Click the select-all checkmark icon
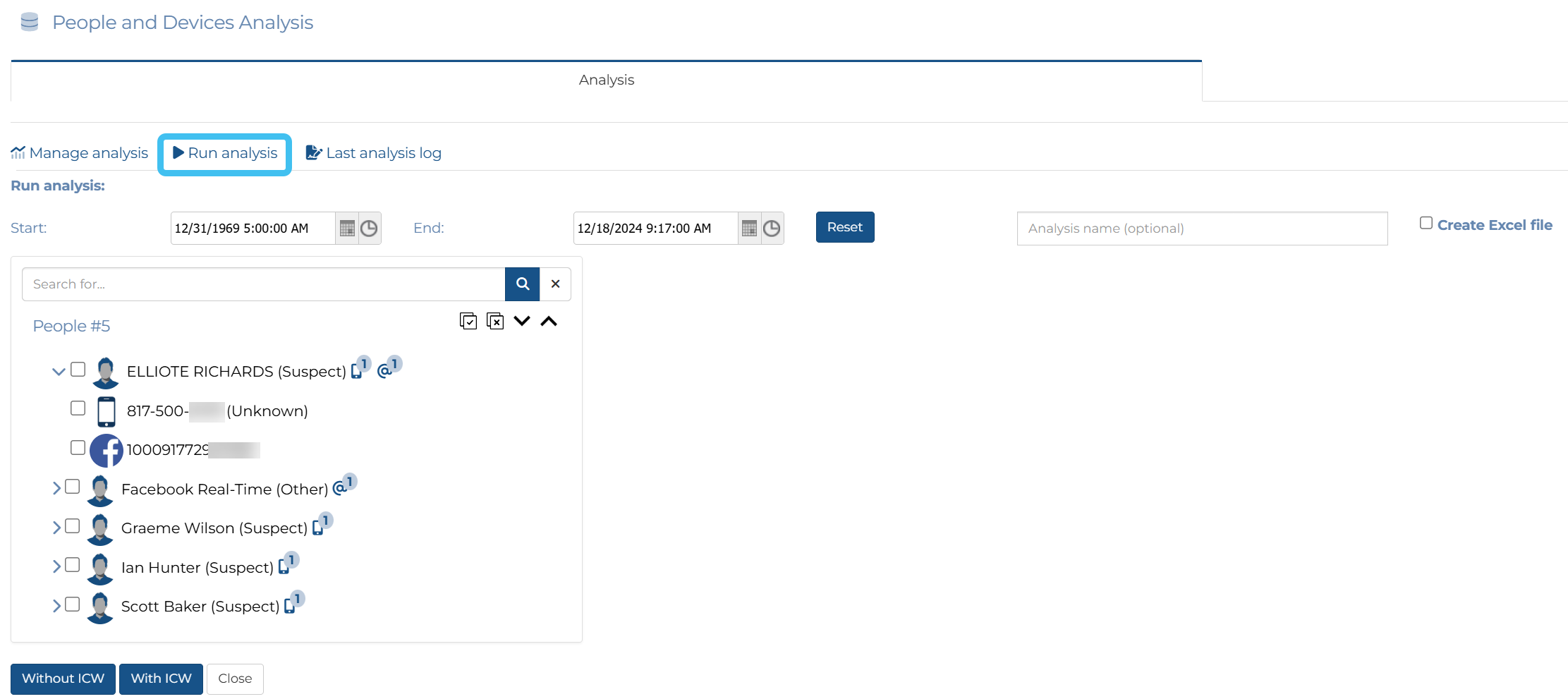The width and height of the screenshot is (1568, 699). coord(468,322)
